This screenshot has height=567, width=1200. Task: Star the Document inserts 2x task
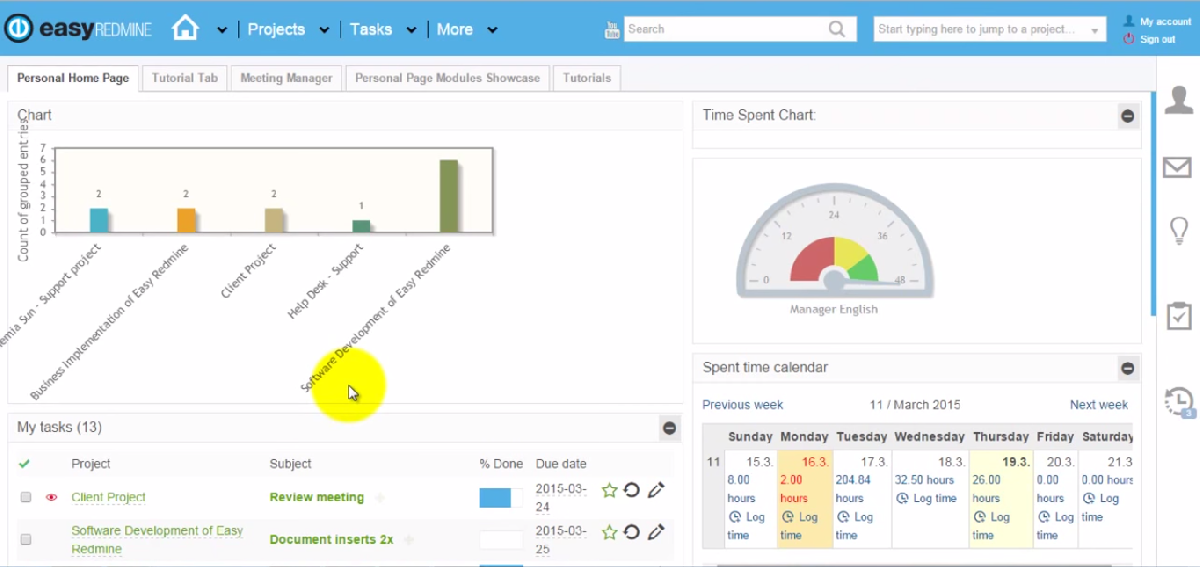coord(609,532)
